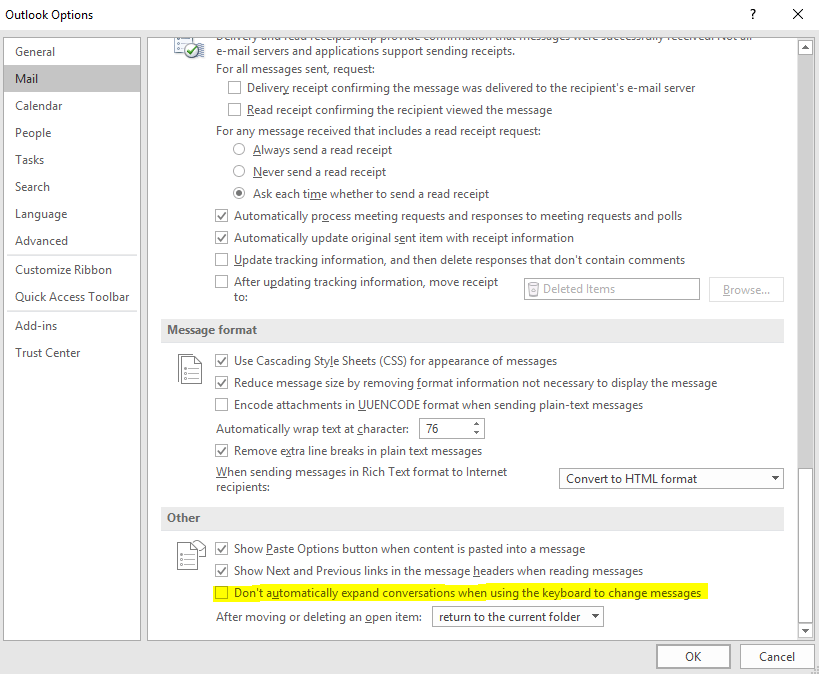This screenshot has height=674, width=819.
Task: Open the Trust Center category
Action: 72,353
